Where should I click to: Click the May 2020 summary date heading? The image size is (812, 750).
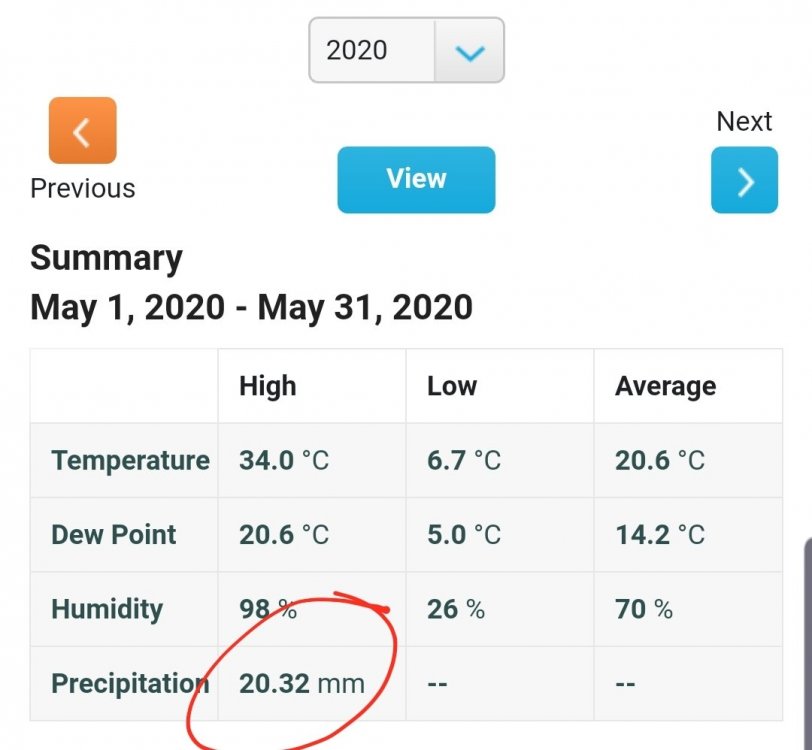[252, 307]
